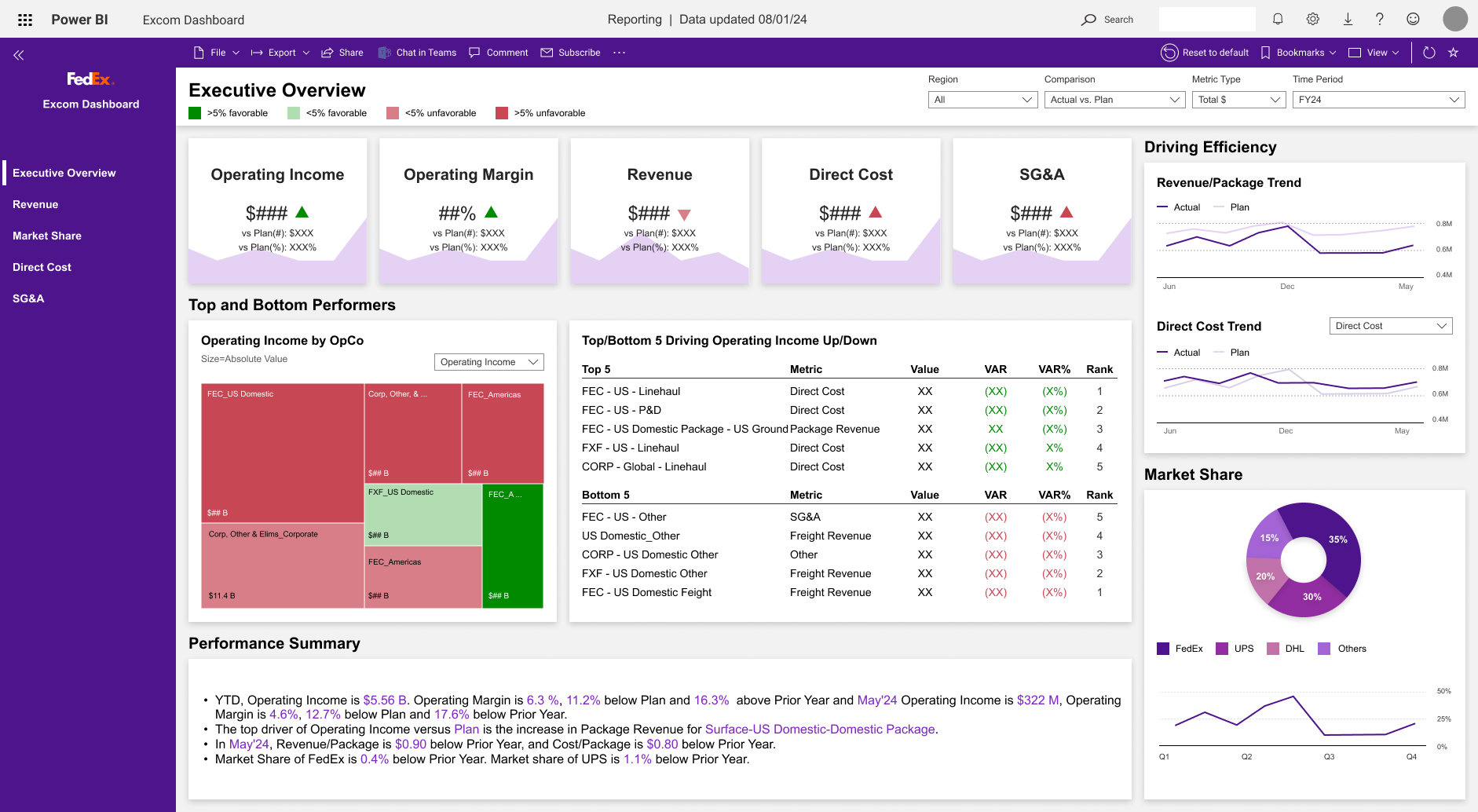
Task: Open the Bookmarks dropdown
Action: point(1298,53)
